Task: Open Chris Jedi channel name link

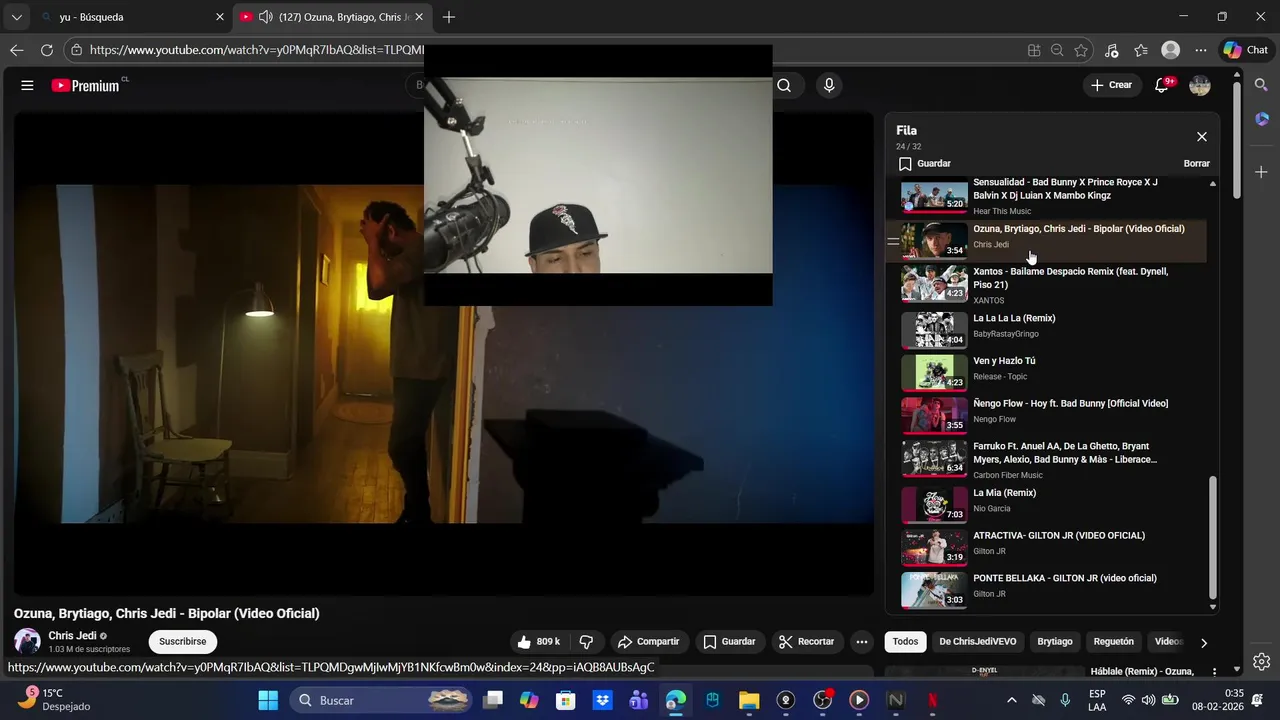Action: [x=72, y=636]
